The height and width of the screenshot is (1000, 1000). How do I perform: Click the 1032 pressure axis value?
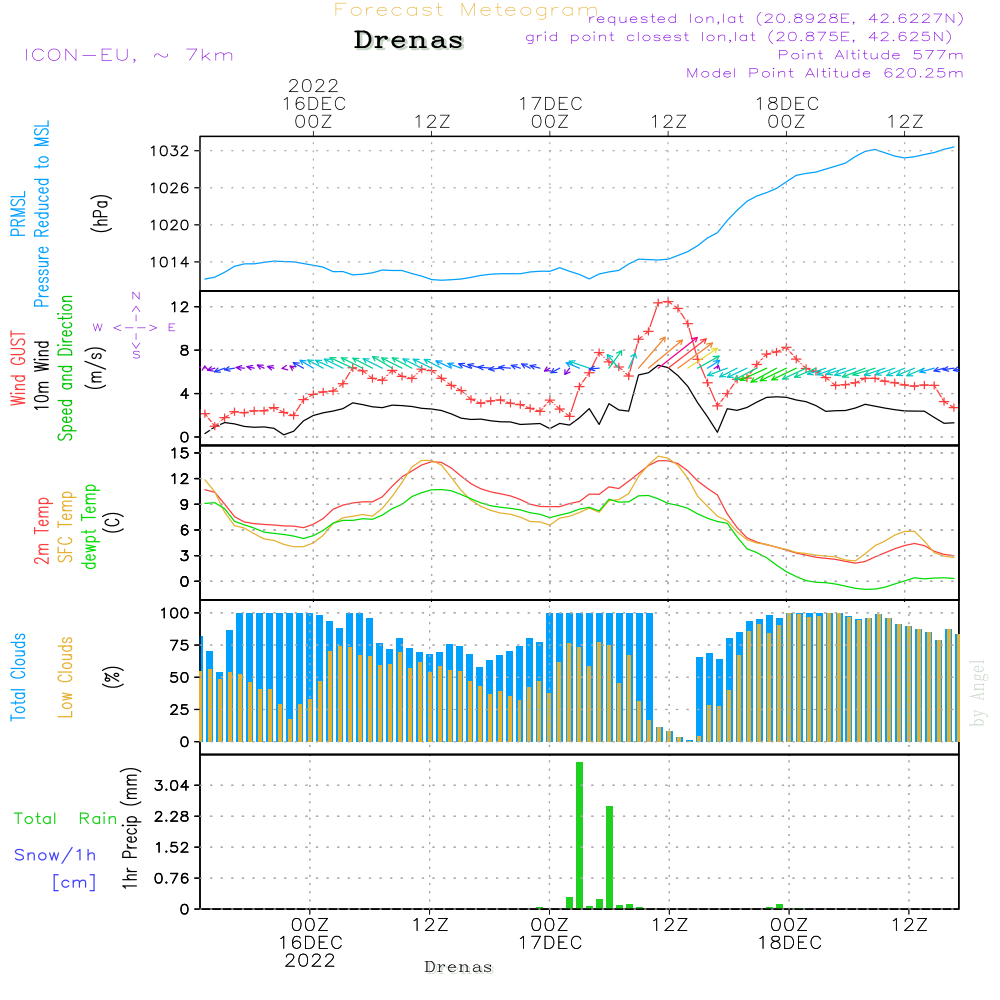pyautogui.click(x=170, y=151)
